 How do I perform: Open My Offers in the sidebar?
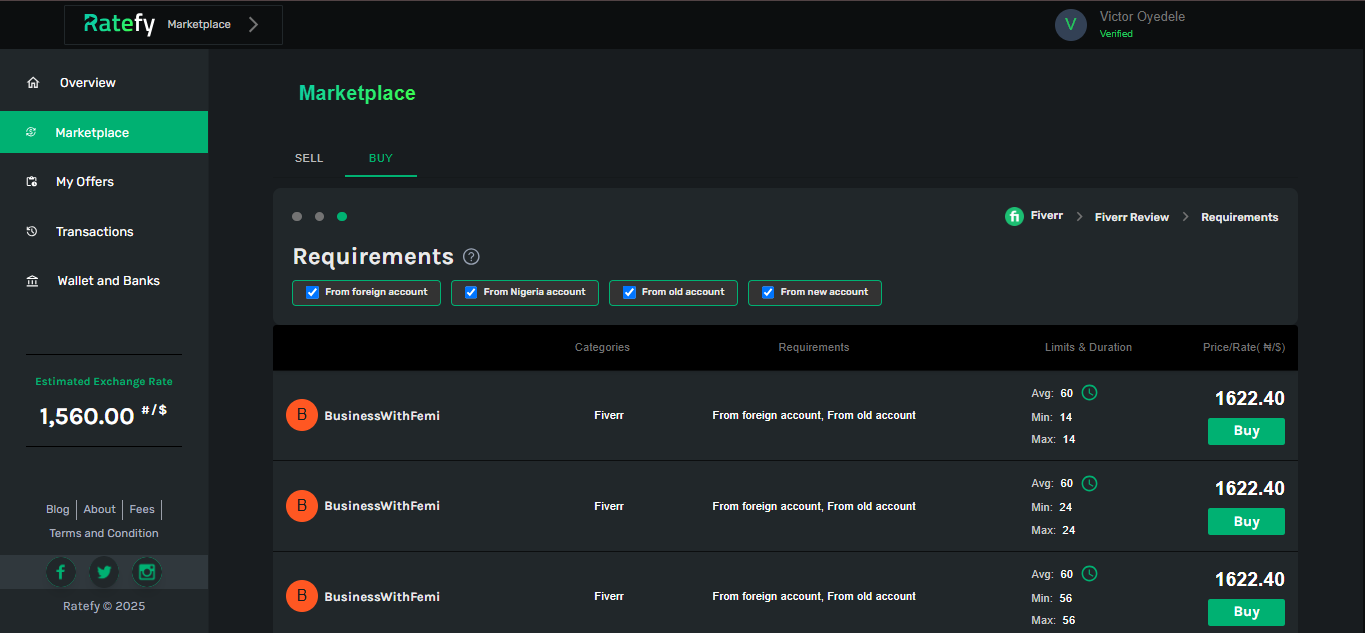coord(85,182)
